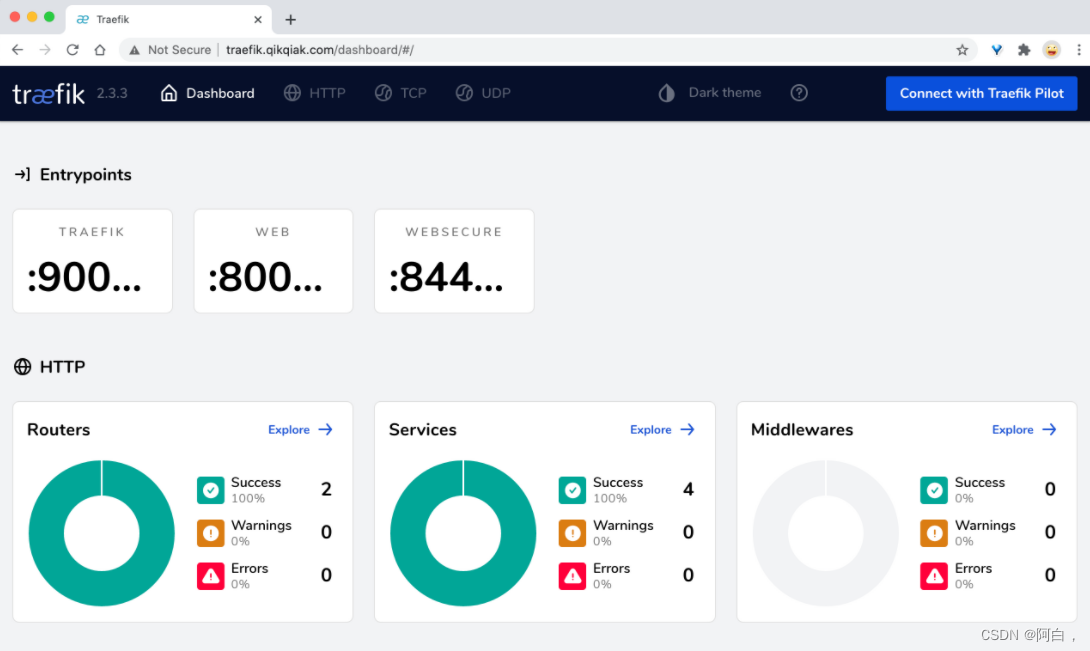
Task: Click the Services Errors triangle icon
Action: [x=572, y=576]
